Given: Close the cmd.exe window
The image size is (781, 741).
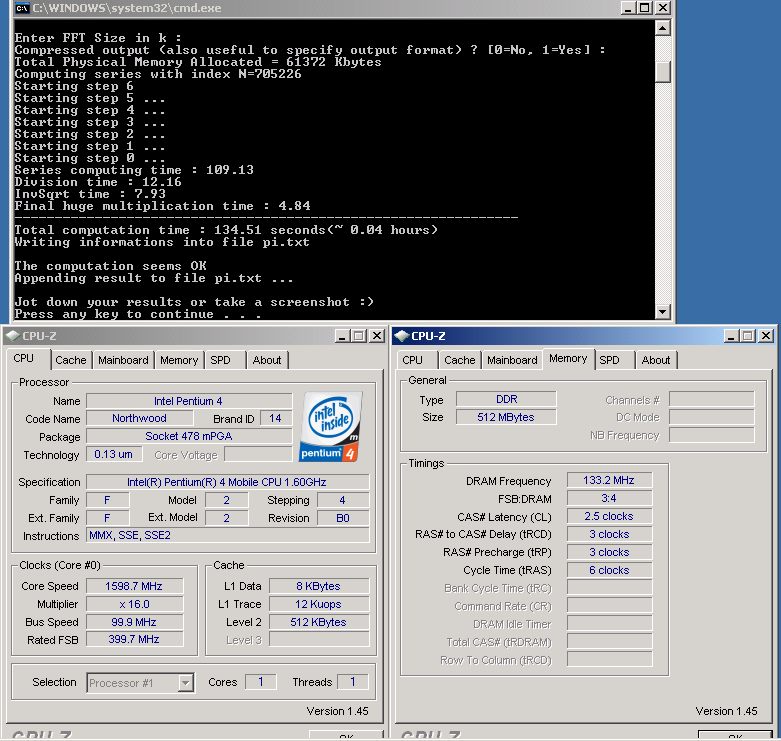Looking at the screenshot, I should [x=662, y=8].
